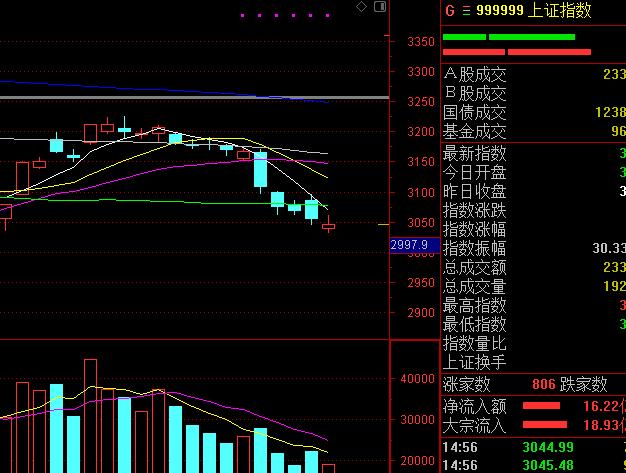This screenshot has width=626, height=473.
Task: Click the 3300 price axis label
Action: pyautogui.click(x=421, y=72)
